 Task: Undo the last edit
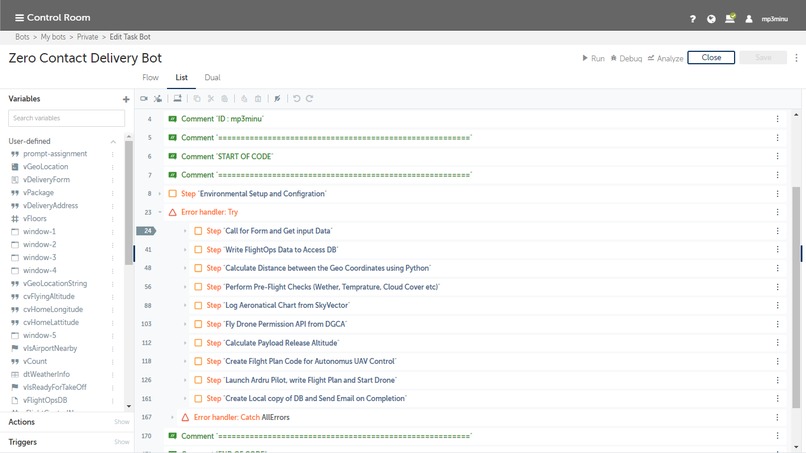[297, 99]
